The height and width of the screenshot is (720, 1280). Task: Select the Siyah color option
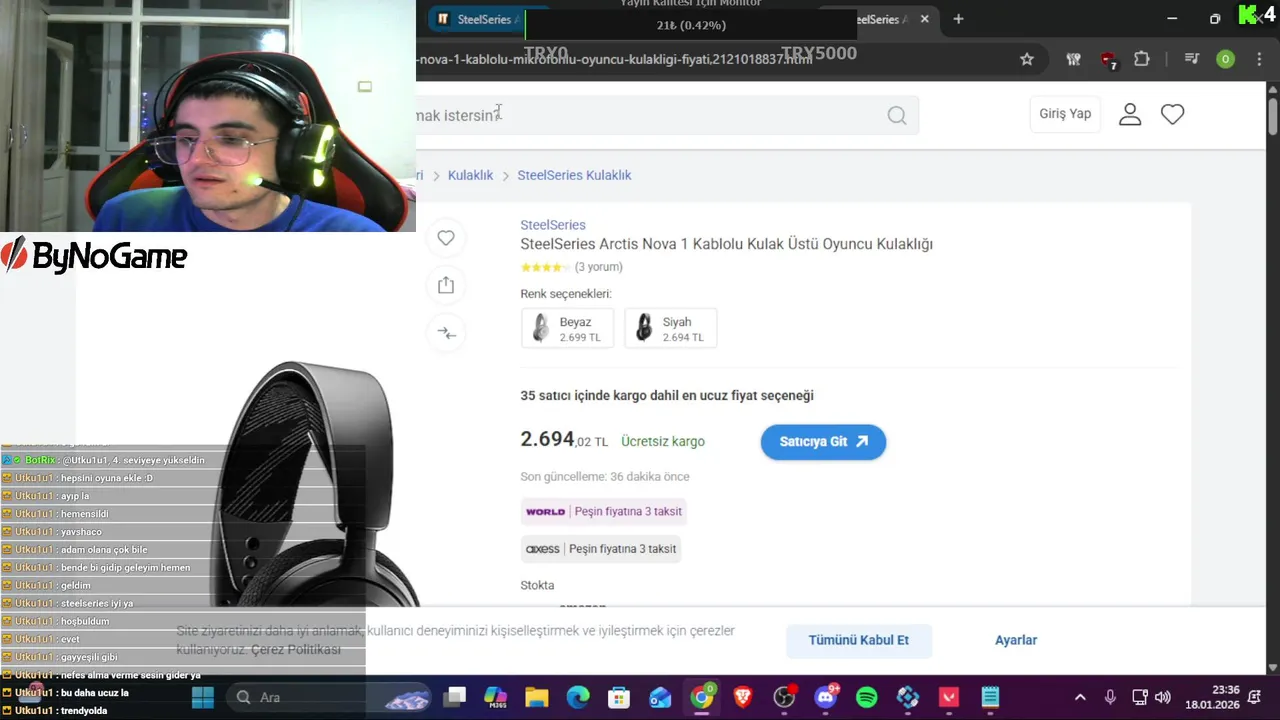670,328
